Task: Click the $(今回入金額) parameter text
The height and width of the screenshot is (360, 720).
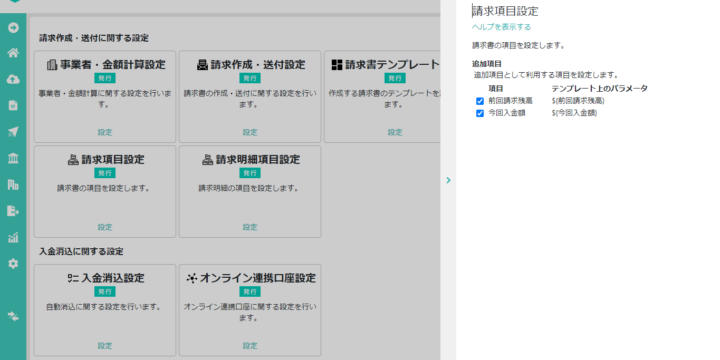Action: pyautogui.click(x=574, y=113)
